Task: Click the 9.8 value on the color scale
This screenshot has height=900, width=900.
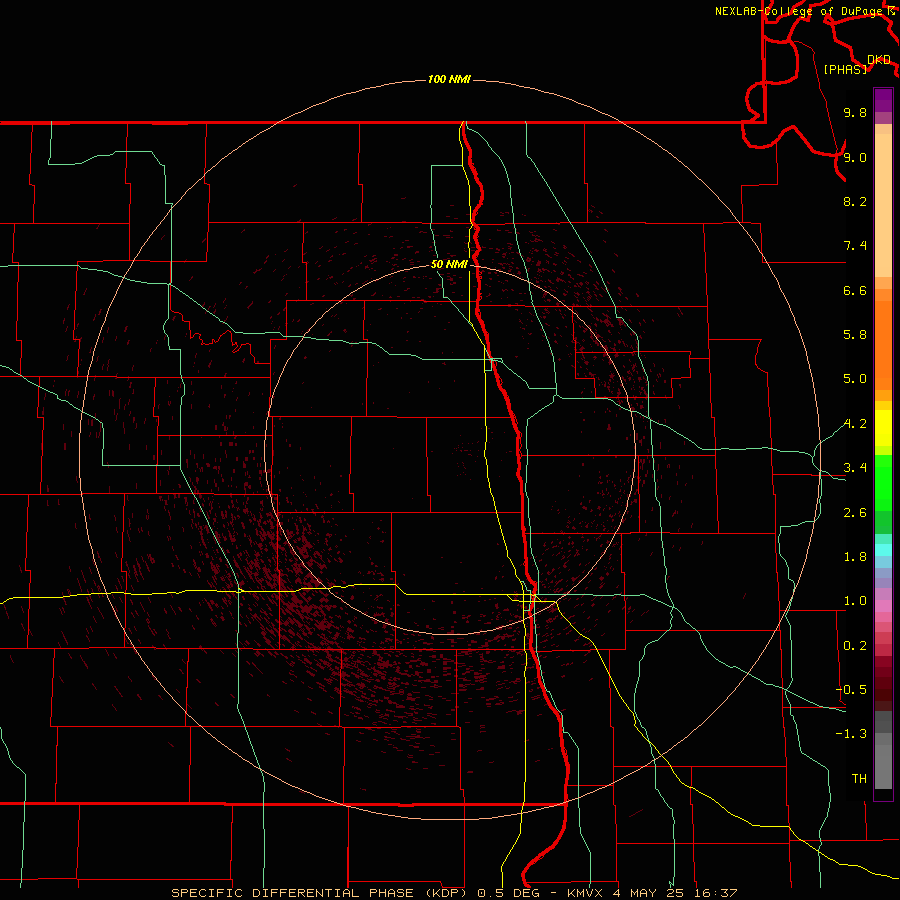Action: [x=855, y=112]
